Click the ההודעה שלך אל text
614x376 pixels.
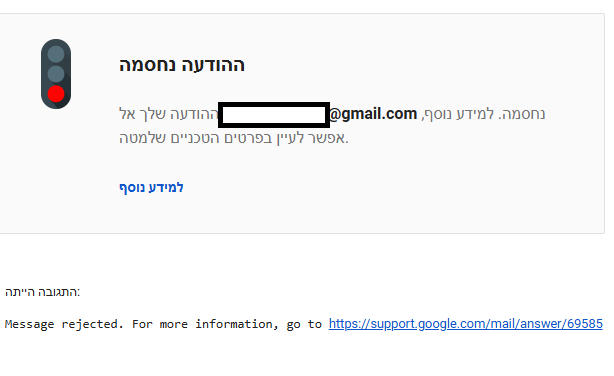click(x=168, y=114)
